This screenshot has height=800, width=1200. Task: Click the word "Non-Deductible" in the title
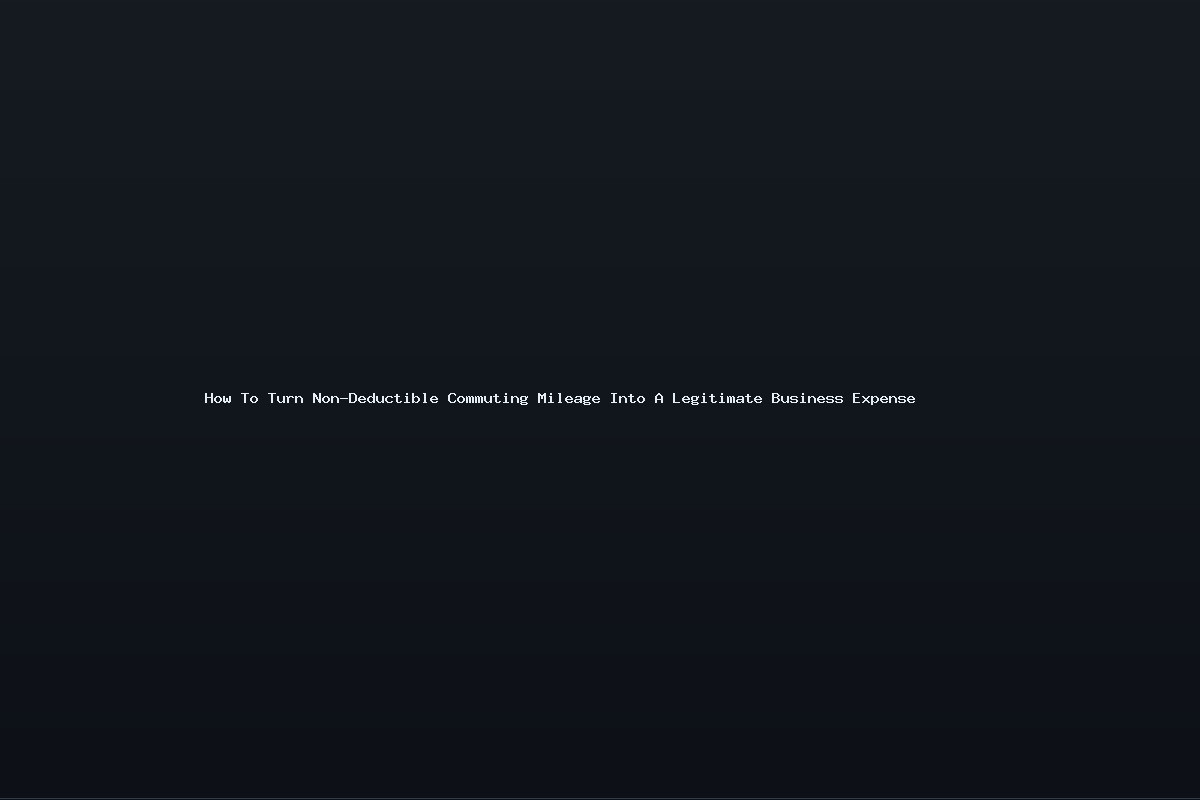(x=375, y=398)
